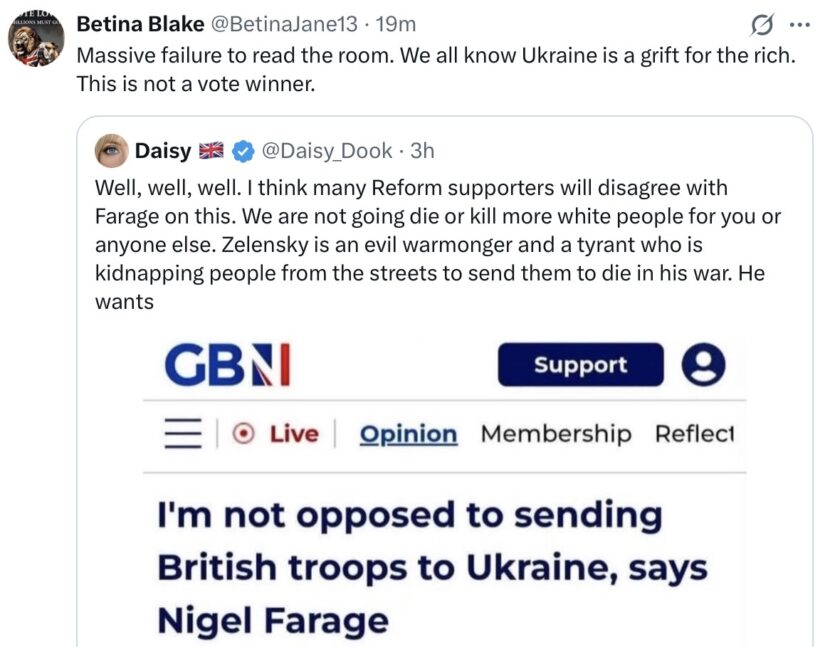Click Daisy's blue verified badge

243,151
